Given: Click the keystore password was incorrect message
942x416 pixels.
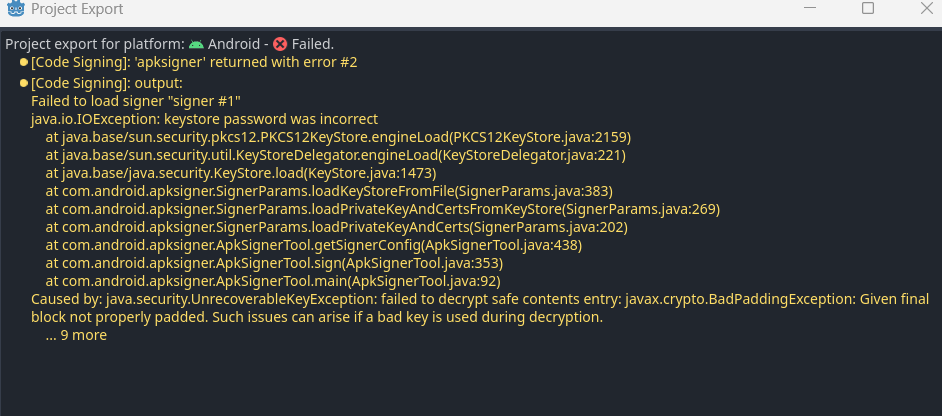Looking at the screenshot, I should tap(204, 119).
